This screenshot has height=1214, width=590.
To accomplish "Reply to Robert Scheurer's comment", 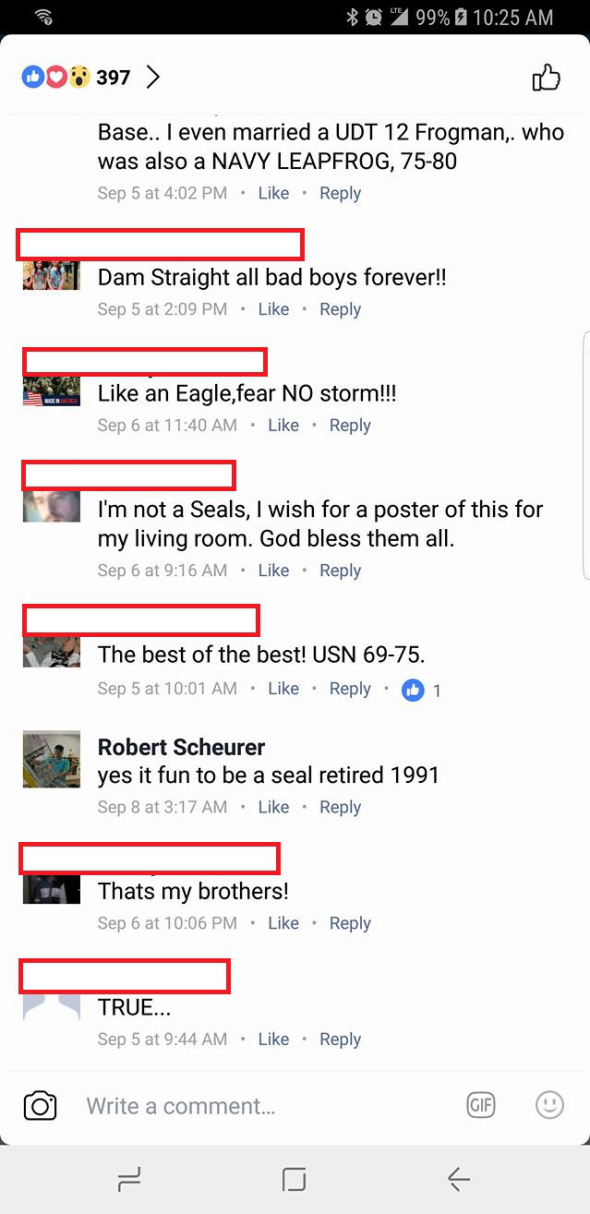I will [x=340, y=807].
